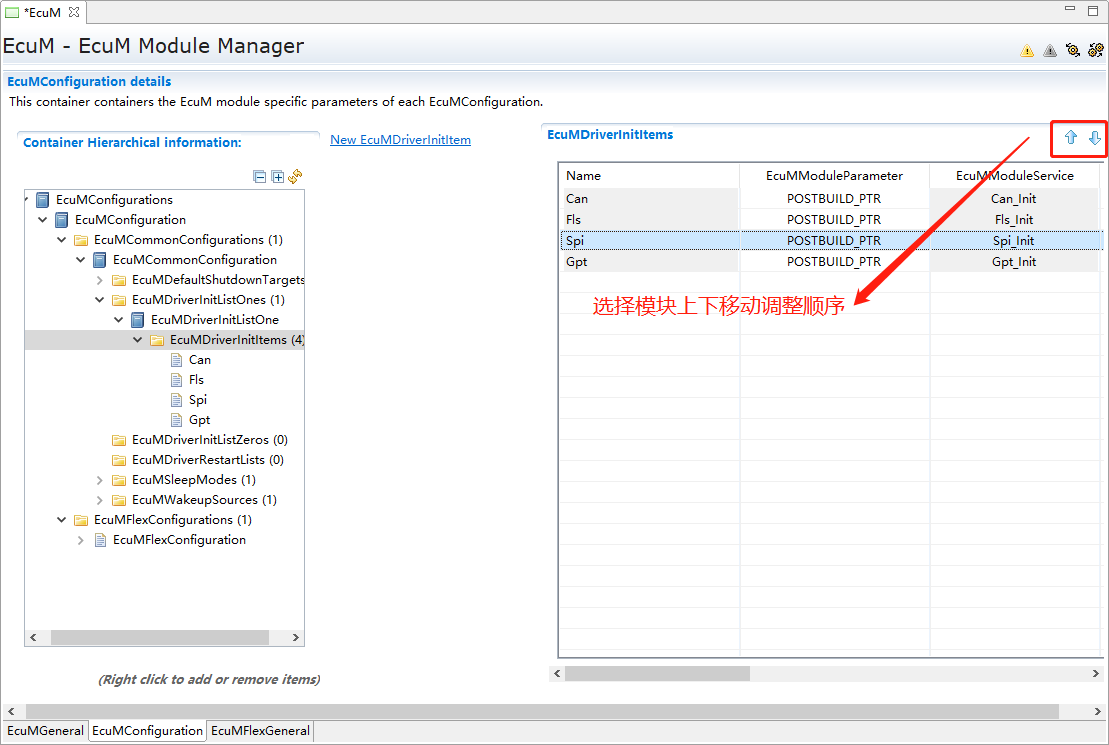Expand the EcuMDefaultShutdownTargets node
Image resolution: width=1109 pixels, height=745 pixels.
click(100, 280)
